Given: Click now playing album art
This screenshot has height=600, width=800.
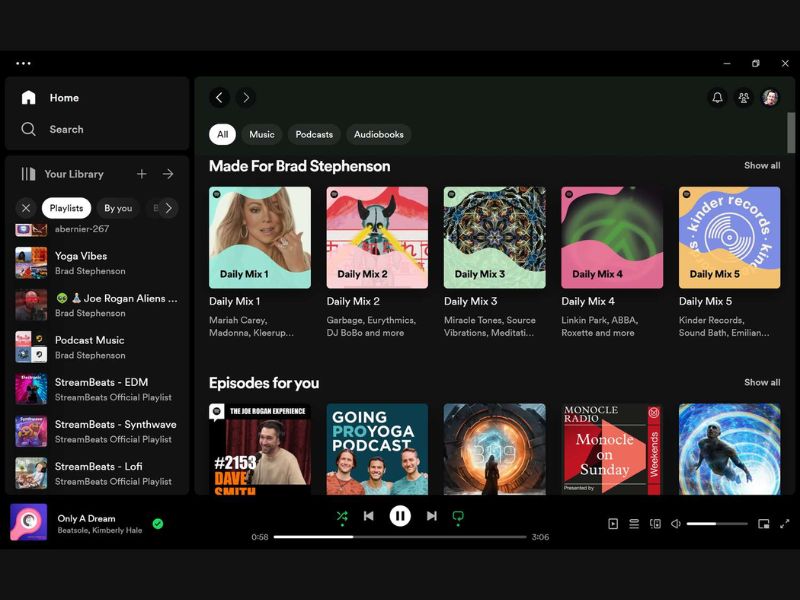Looking at the screenshot, I should pos(29,522).
